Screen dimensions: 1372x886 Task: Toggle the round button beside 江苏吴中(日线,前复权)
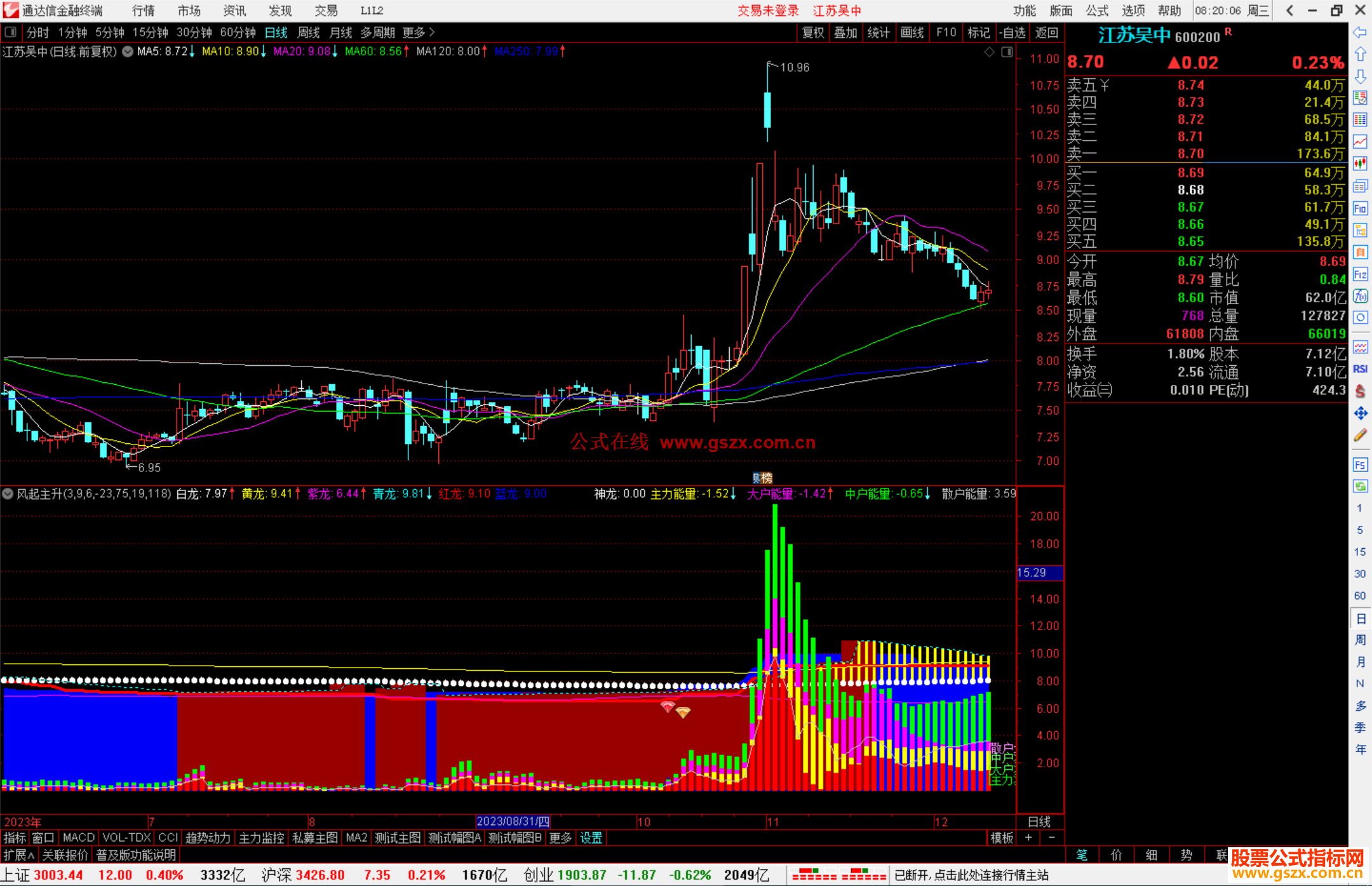tap(128, 51)
